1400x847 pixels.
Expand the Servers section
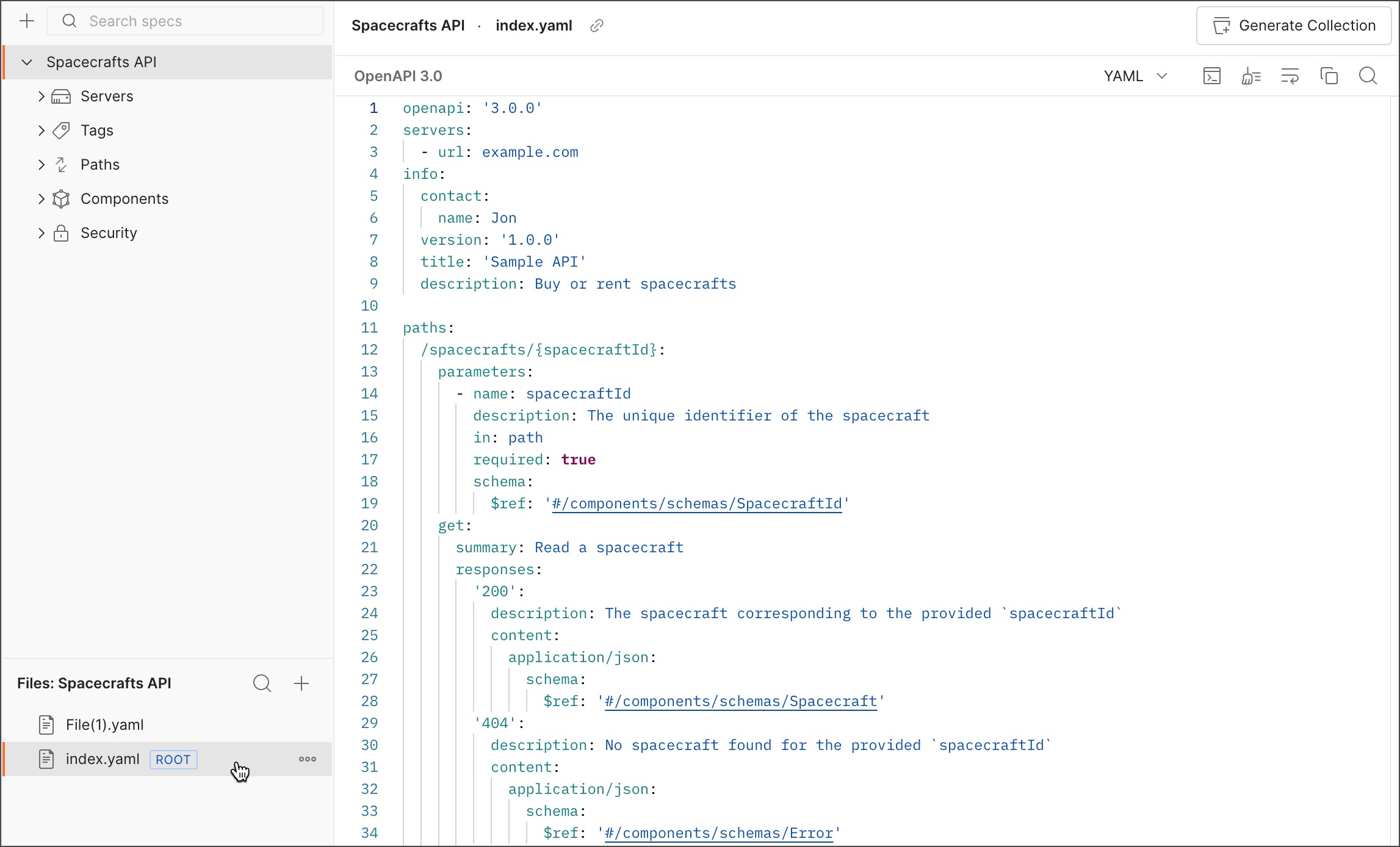pos(41,96)
